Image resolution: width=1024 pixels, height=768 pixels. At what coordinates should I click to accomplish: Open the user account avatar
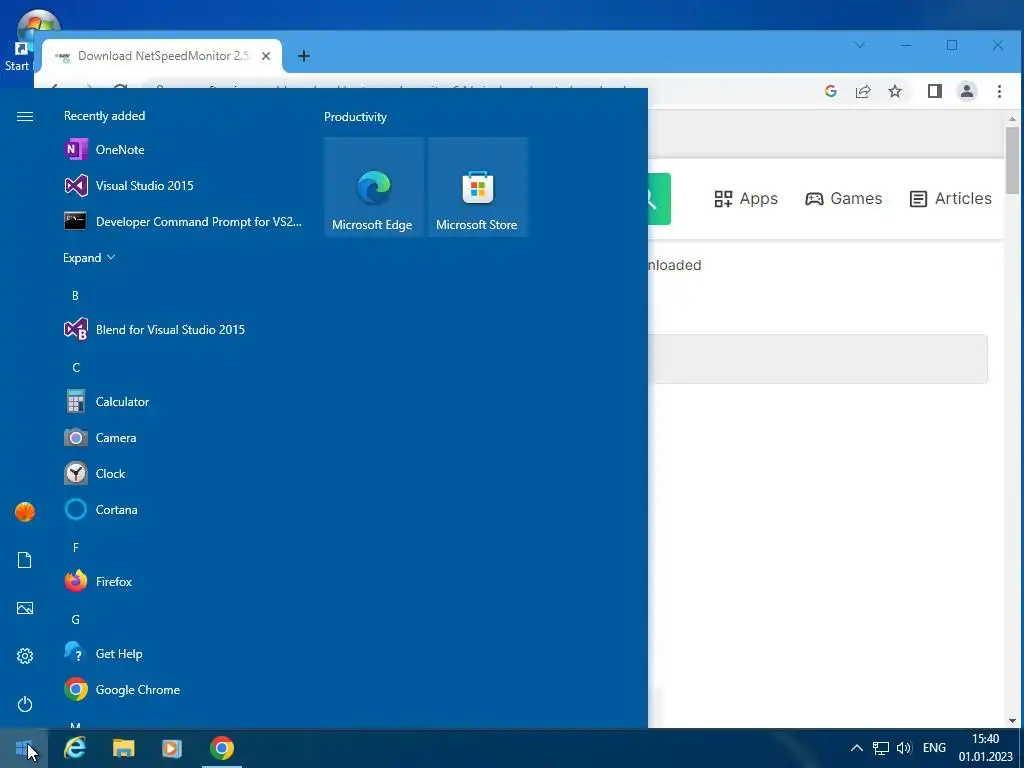pyautogui.click(x=25, y=512)
